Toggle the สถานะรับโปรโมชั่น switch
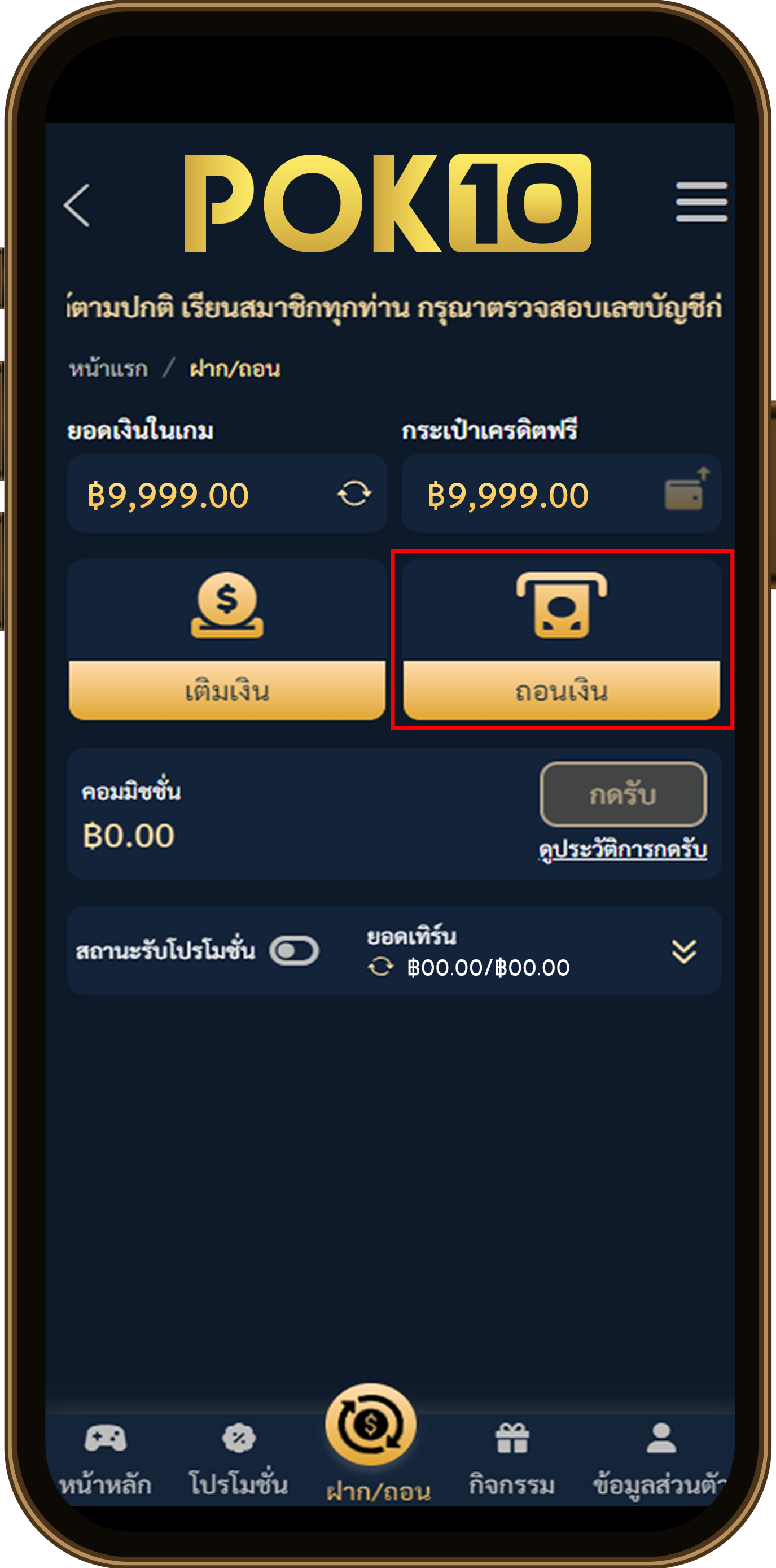Image resolution: width=776 pixels, height=1568 pixels. coord(294,951)
